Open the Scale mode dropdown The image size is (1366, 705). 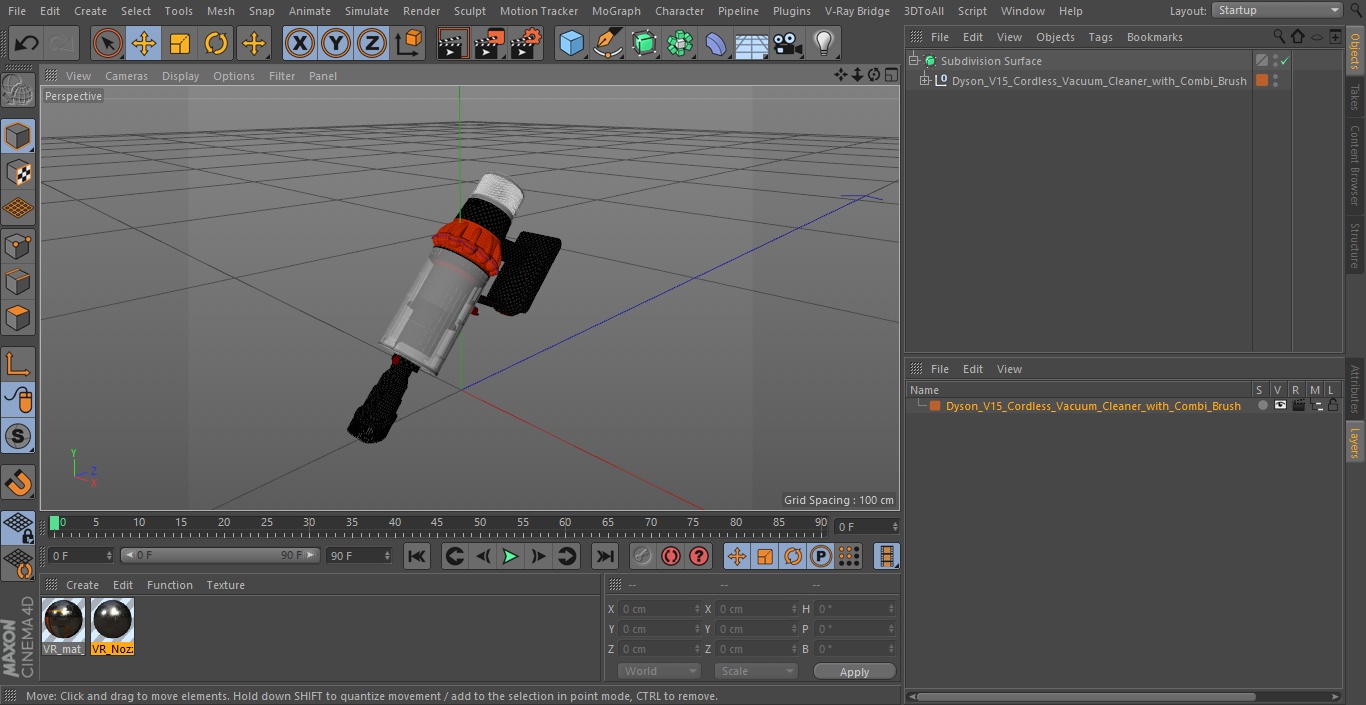pos(755,671)
